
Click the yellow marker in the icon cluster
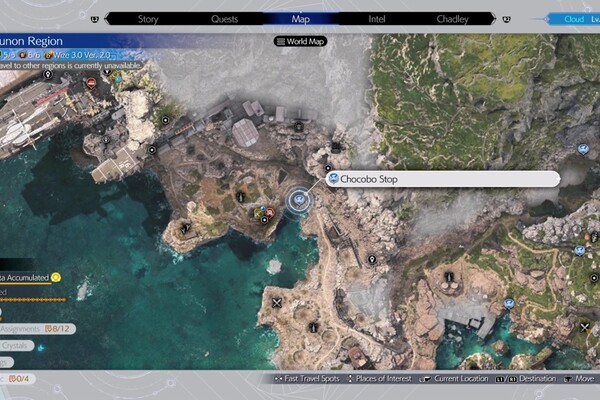point(258,212)
